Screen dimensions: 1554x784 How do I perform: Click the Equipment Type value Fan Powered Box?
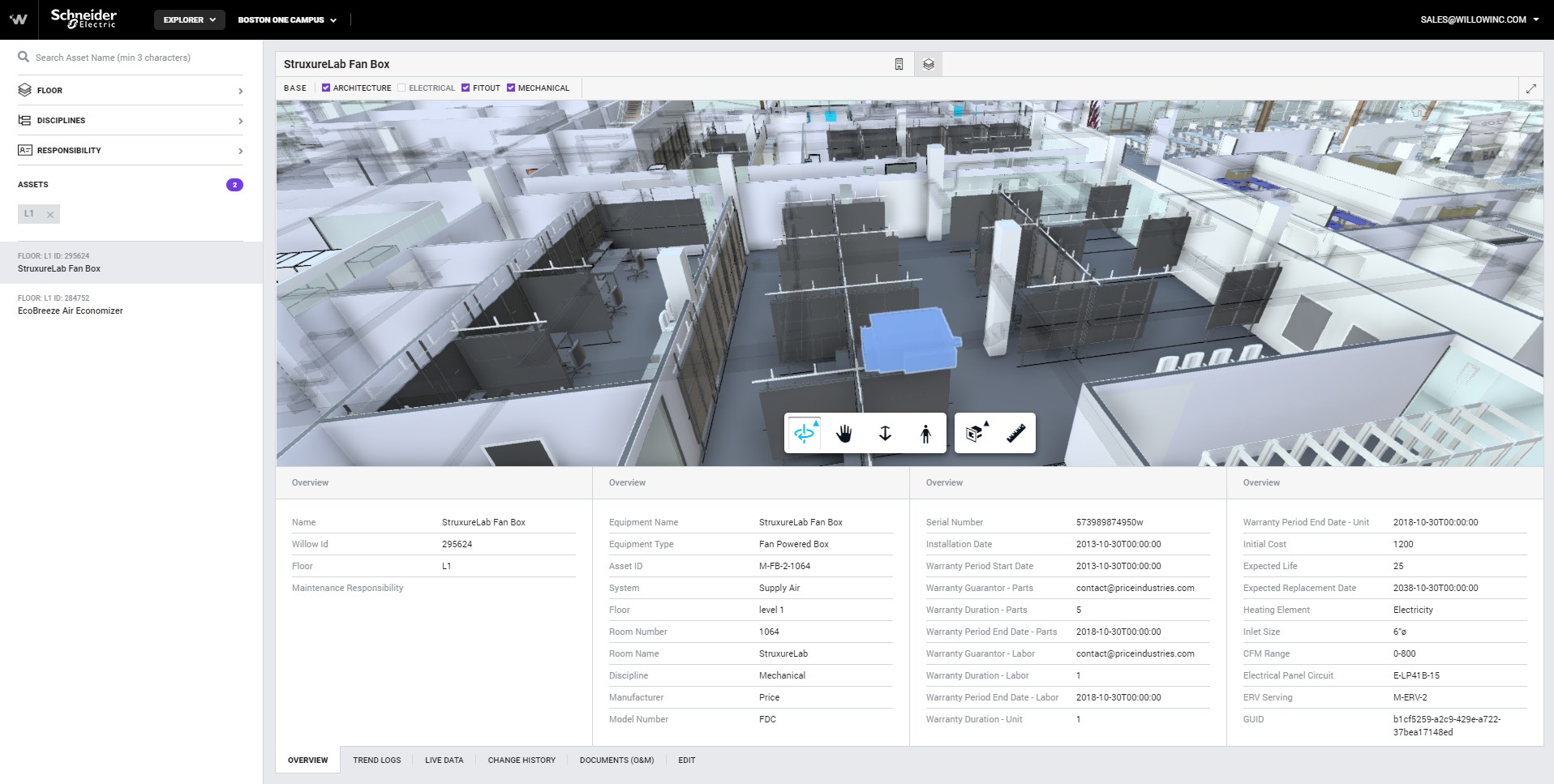(793, 544)
